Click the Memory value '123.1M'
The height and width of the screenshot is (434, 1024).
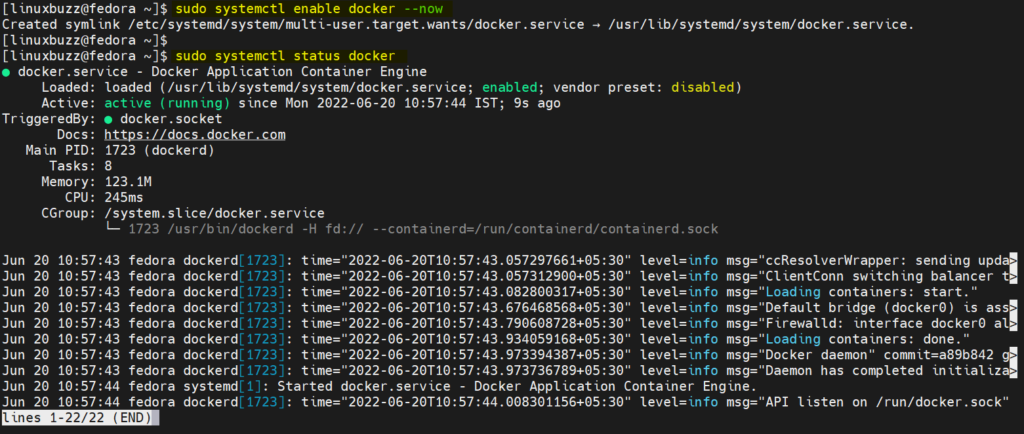tap(128, 182)
